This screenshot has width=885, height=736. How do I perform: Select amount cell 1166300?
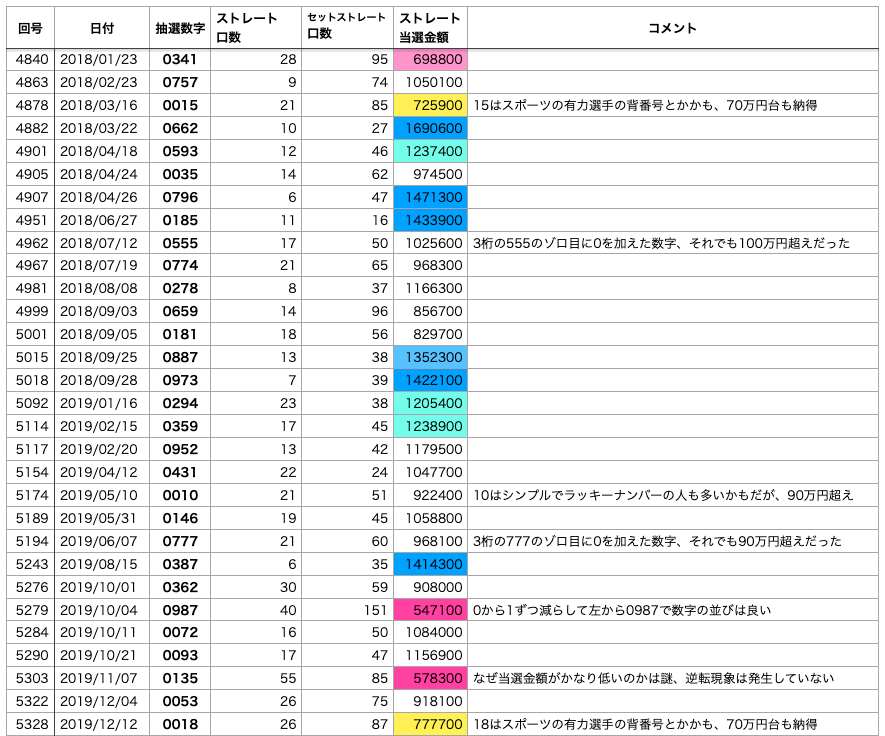pyautogui.click(x=430, y=288)
